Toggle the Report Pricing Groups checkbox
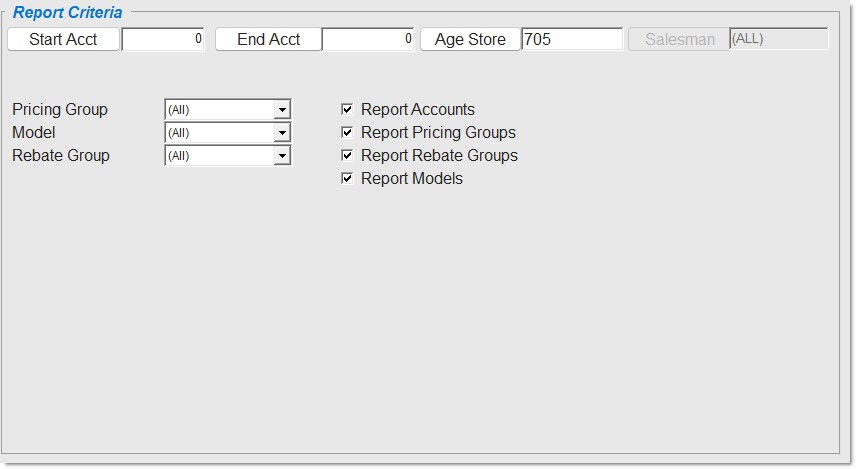 [x=348, y=132]
